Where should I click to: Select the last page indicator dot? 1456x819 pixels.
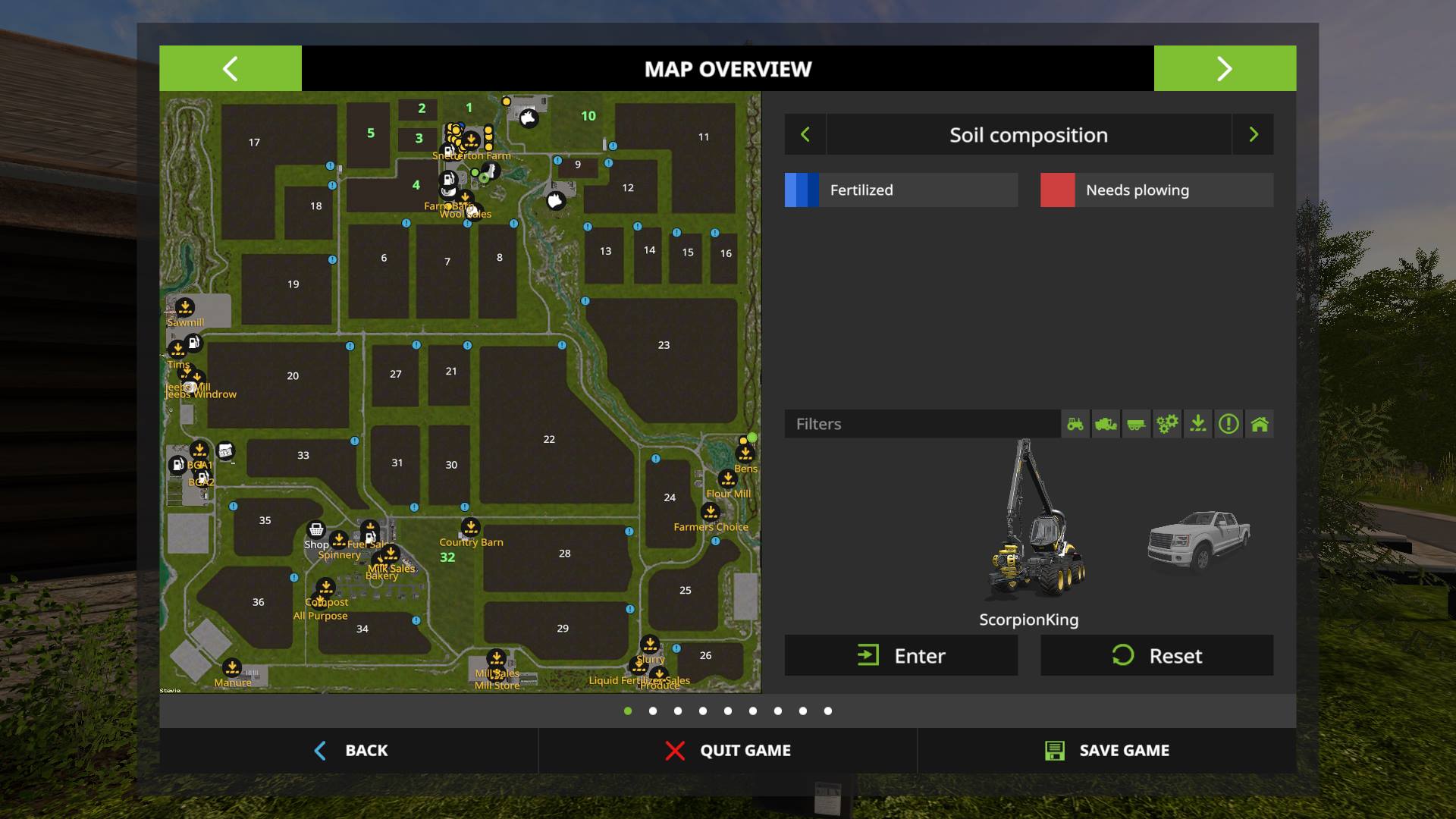pos(828,711)
